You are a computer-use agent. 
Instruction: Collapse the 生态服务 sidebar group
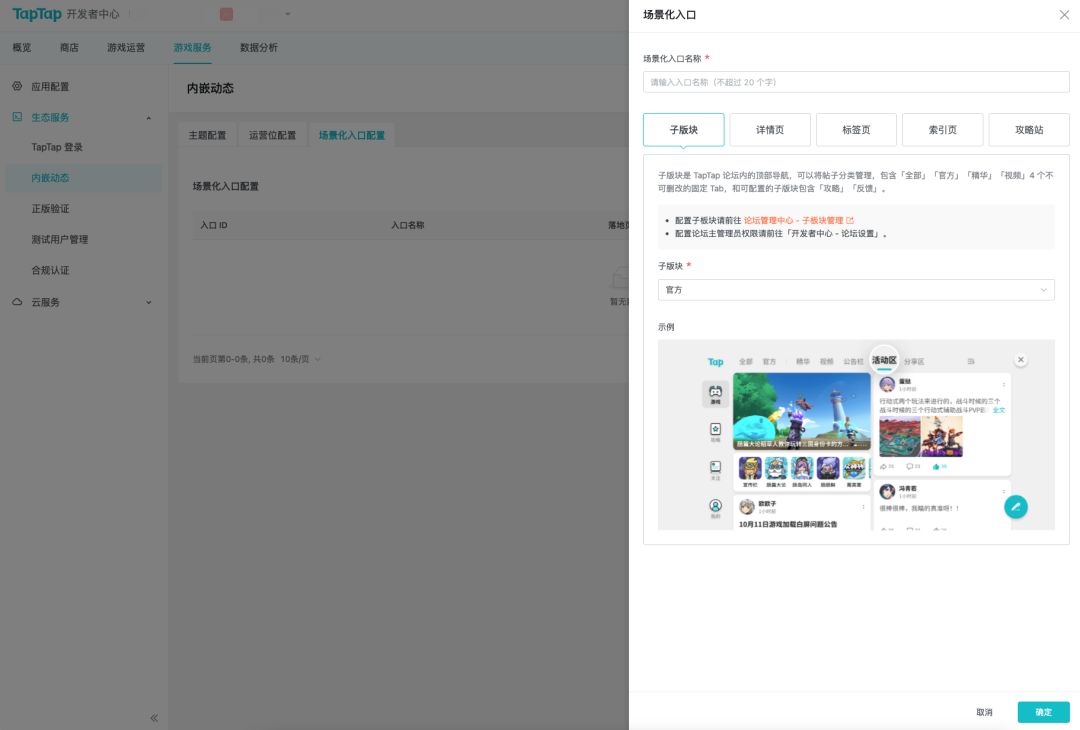pos(149,118)
